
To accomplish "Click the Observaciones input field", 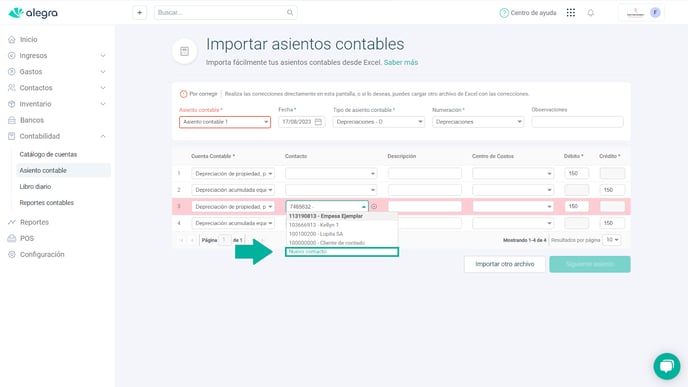I will click(x=577, y=122).
